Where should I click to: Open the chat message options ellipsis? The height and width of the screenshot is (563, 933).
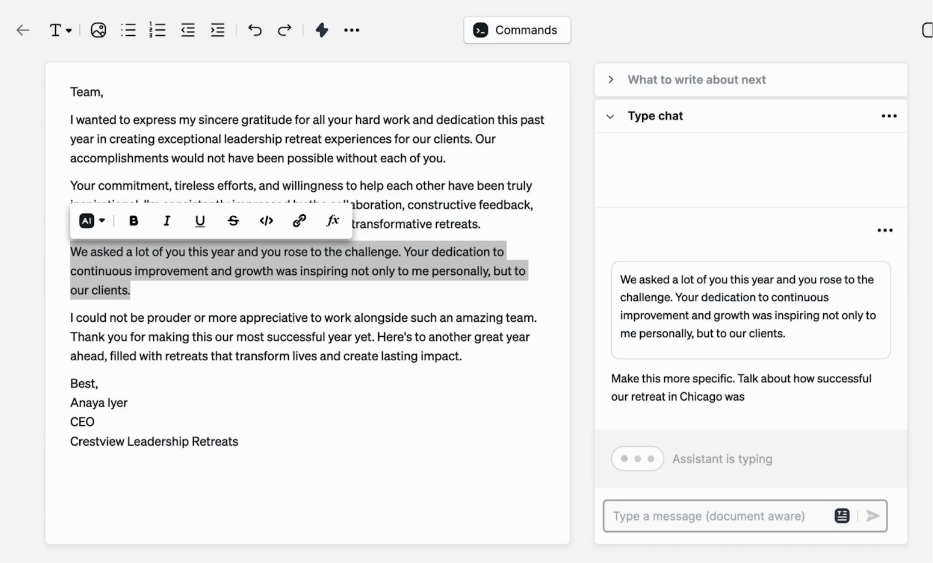[885, 230]
